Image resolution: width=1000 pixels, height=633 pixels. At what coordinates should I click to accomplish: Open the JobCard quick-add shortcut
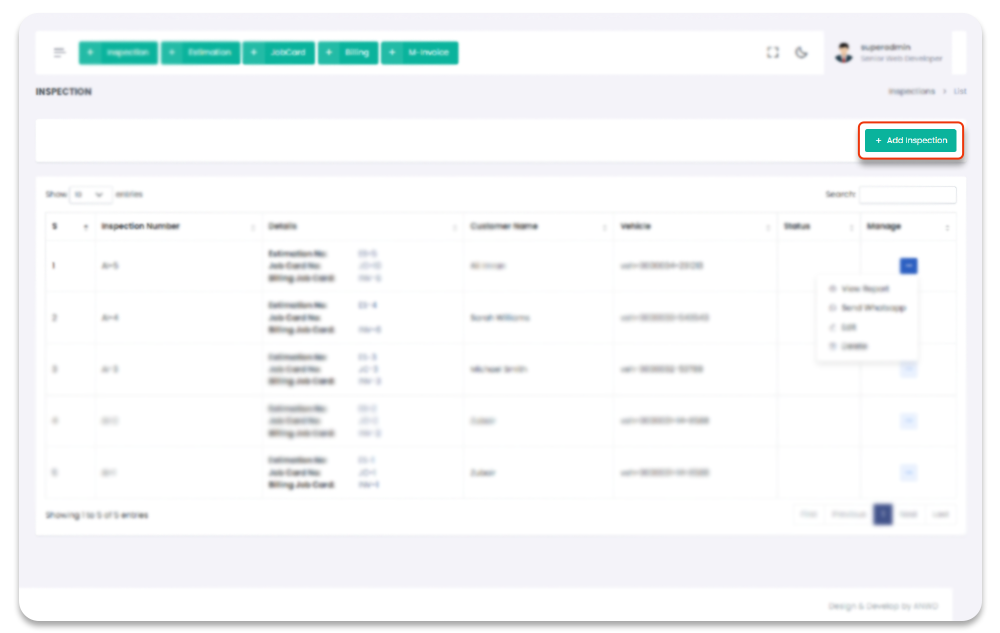point(279,53)
